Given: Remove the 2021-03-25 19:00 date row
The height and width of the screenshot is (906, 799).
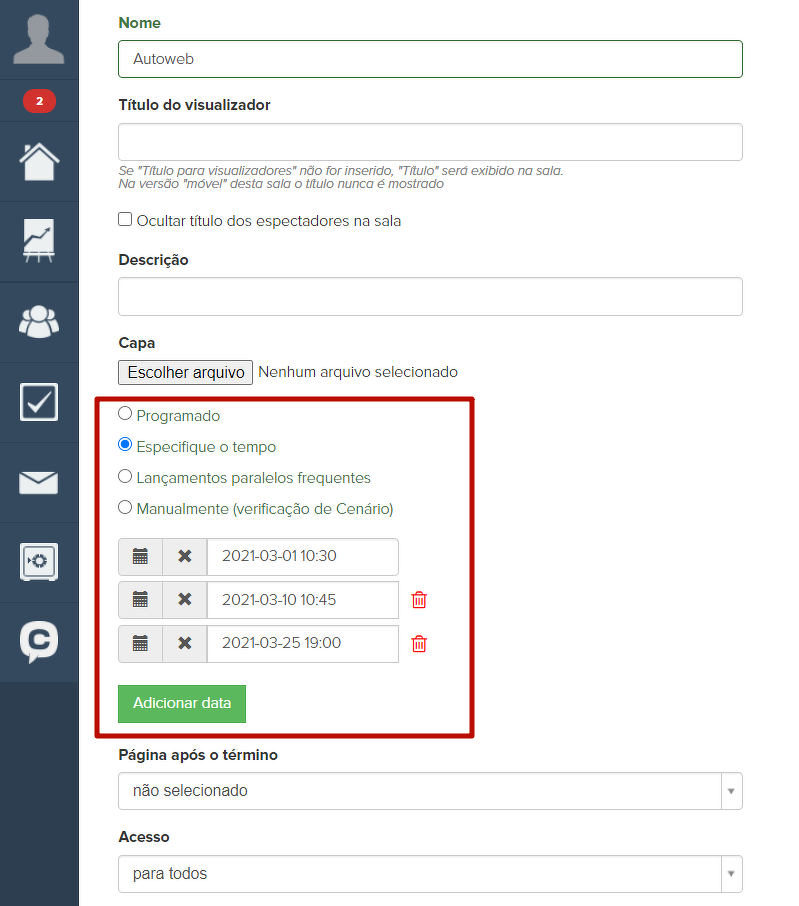Looking at the screenshot, I should 419,644.
